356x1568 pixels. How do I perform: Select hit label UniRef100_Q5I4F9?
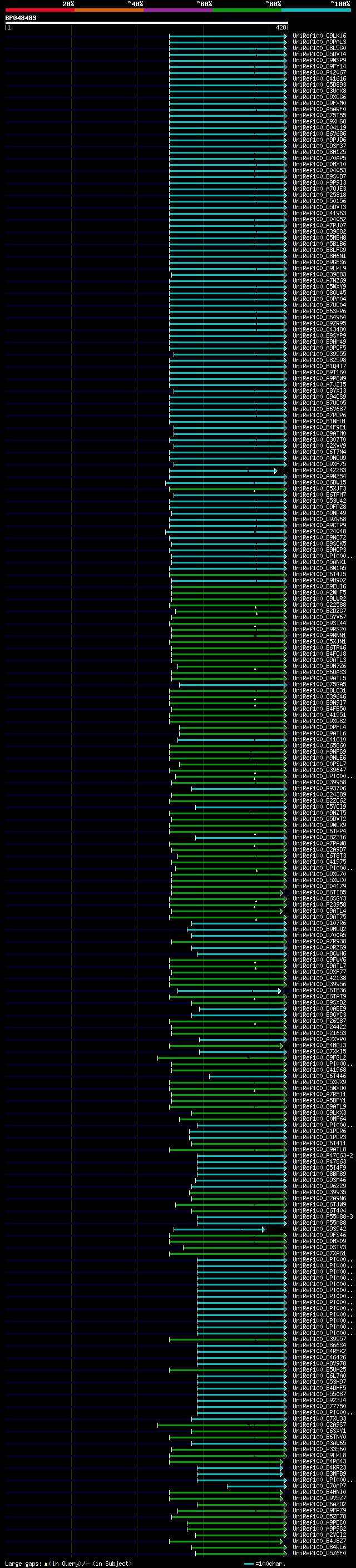(319, 1168)
